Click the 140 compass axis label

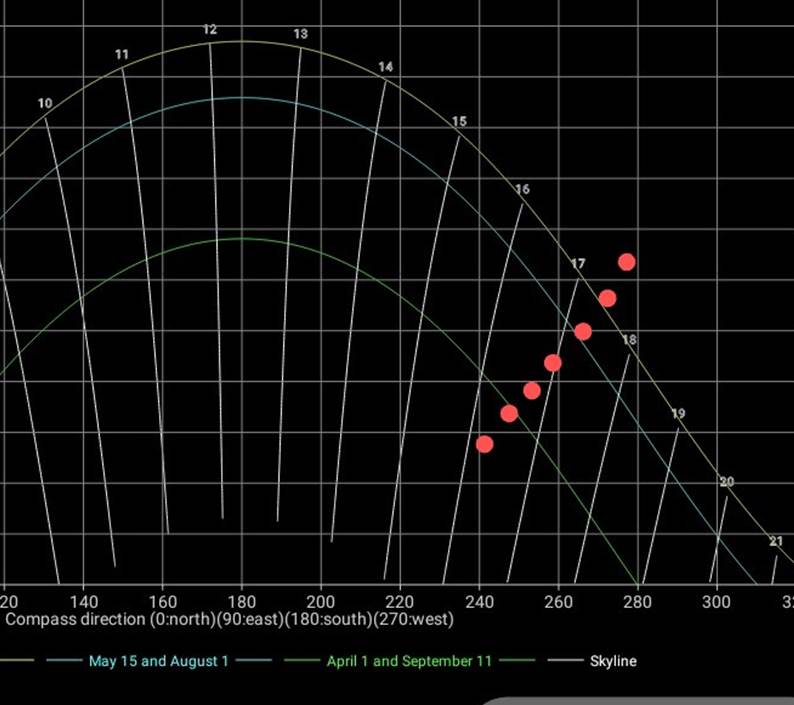[x=83, y=602]
